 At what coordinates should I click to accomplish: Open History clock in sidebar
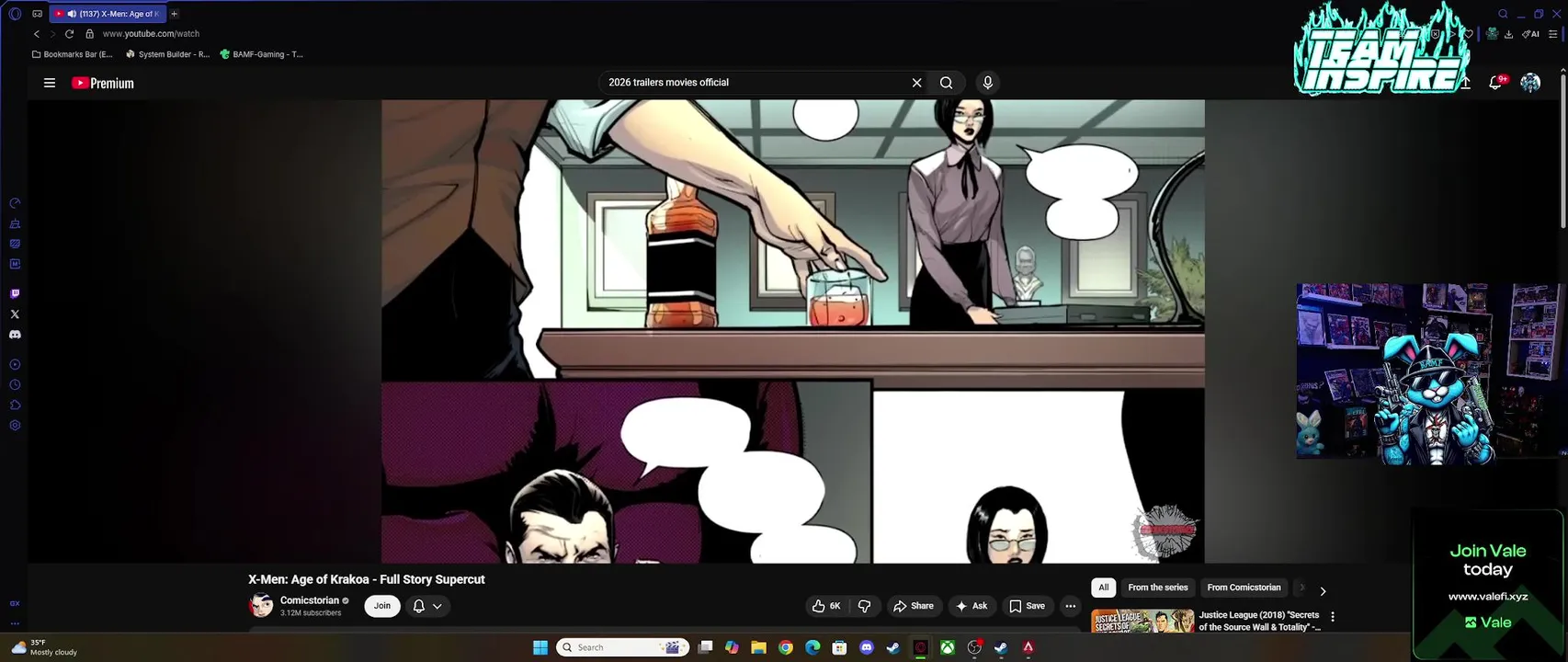coord(15,385)
